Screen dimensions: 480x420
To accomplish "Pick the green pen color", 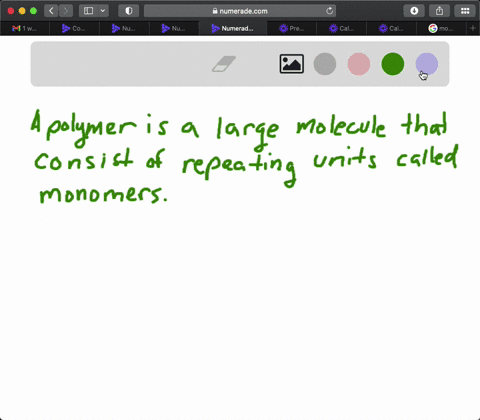I will tap(393, 64).
